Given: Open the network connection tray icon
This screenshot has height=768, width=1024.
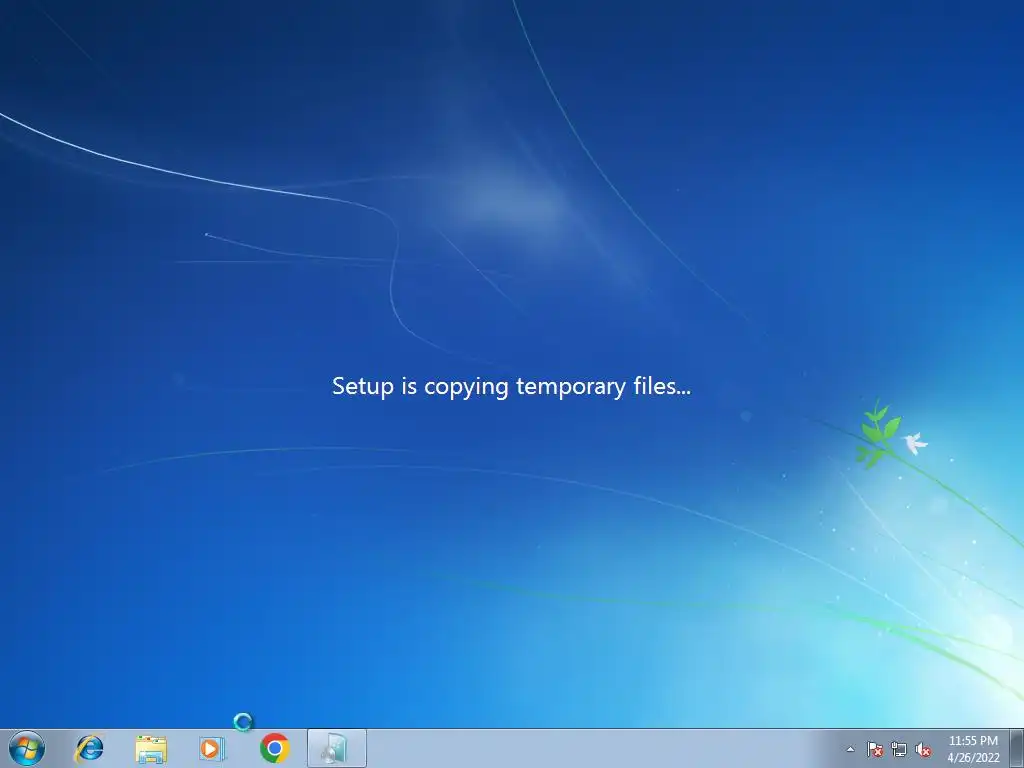Looking at the screenshot, I should click(x=899, y=750).
